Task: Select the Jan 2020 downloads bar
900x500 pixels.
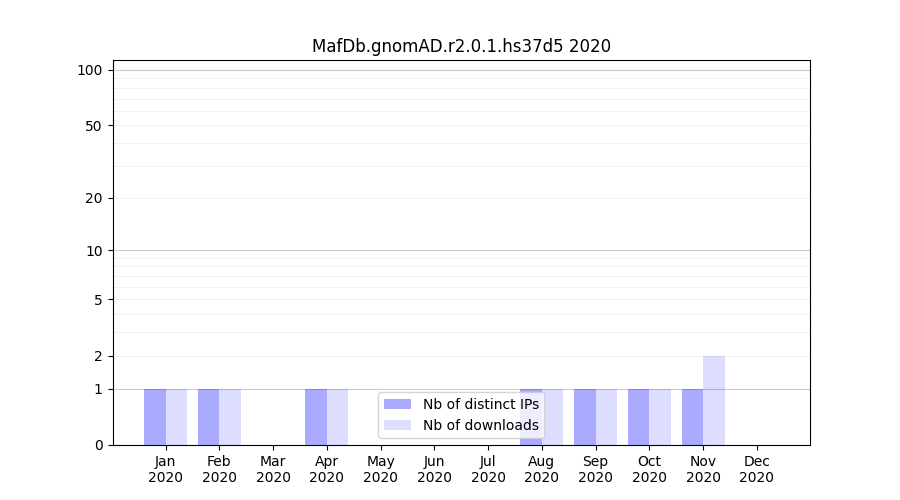Action: coord(176,417)
